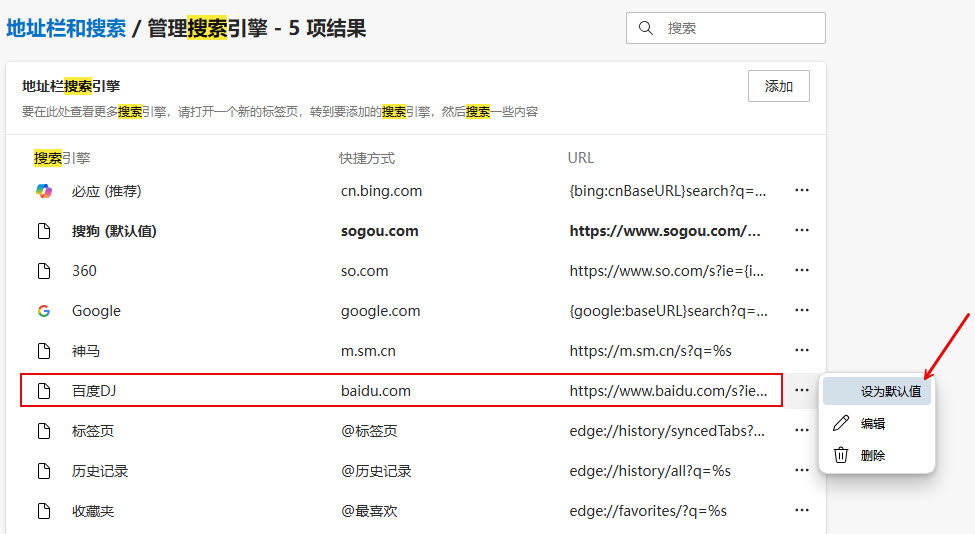This screenshot has height=534, width=975.
Task: Click the 搜索引擎 column header
Action: click(x=62, y=158)
